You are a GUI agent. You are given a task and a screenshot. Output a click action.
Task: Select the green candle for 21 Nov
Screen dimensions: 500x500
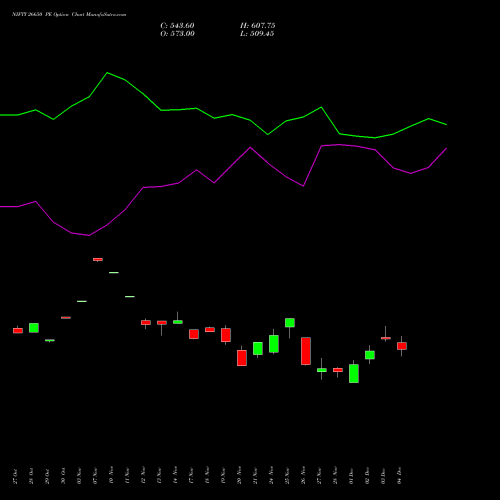pos(258,348)
